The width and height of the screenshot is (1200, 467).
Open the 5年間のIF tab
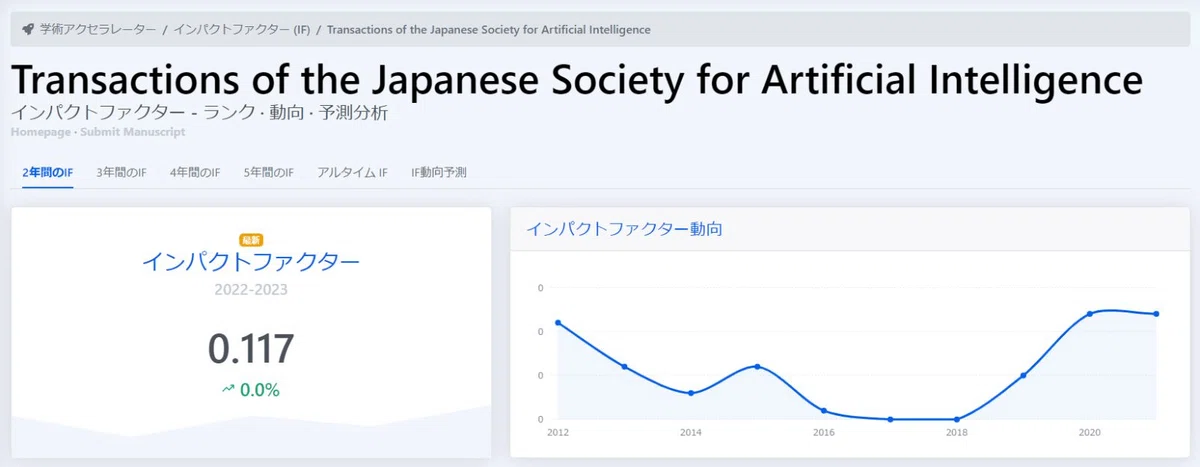click(269, 172)
